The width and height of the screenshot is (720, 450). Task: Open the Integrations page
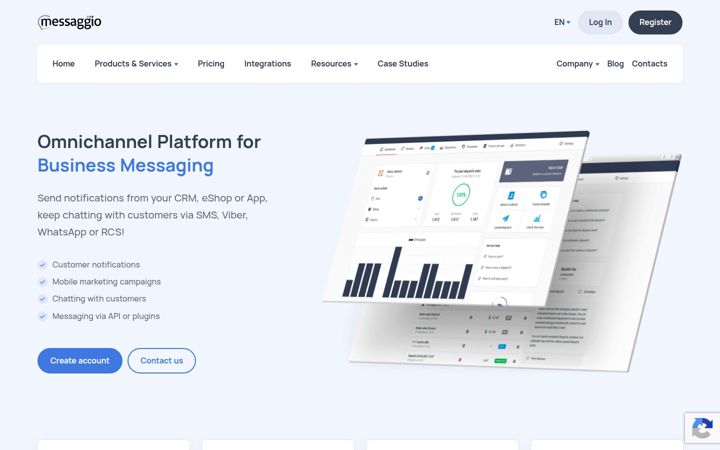pyautogui.click(x=268, y=64)
